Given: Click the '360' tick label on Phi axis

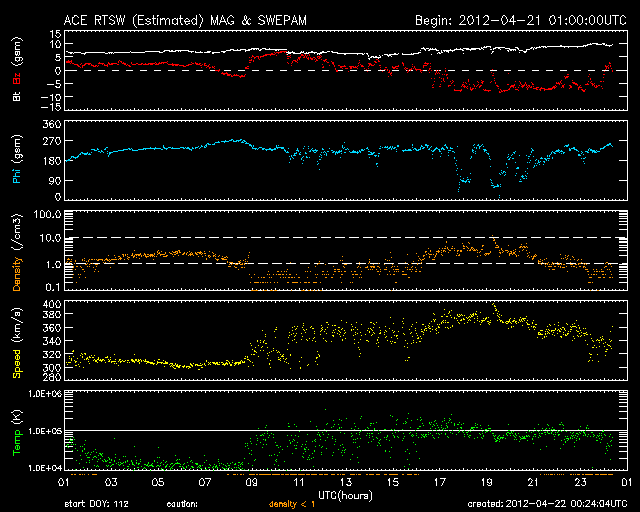Looking at the screenshot, I should pos(52,124).
